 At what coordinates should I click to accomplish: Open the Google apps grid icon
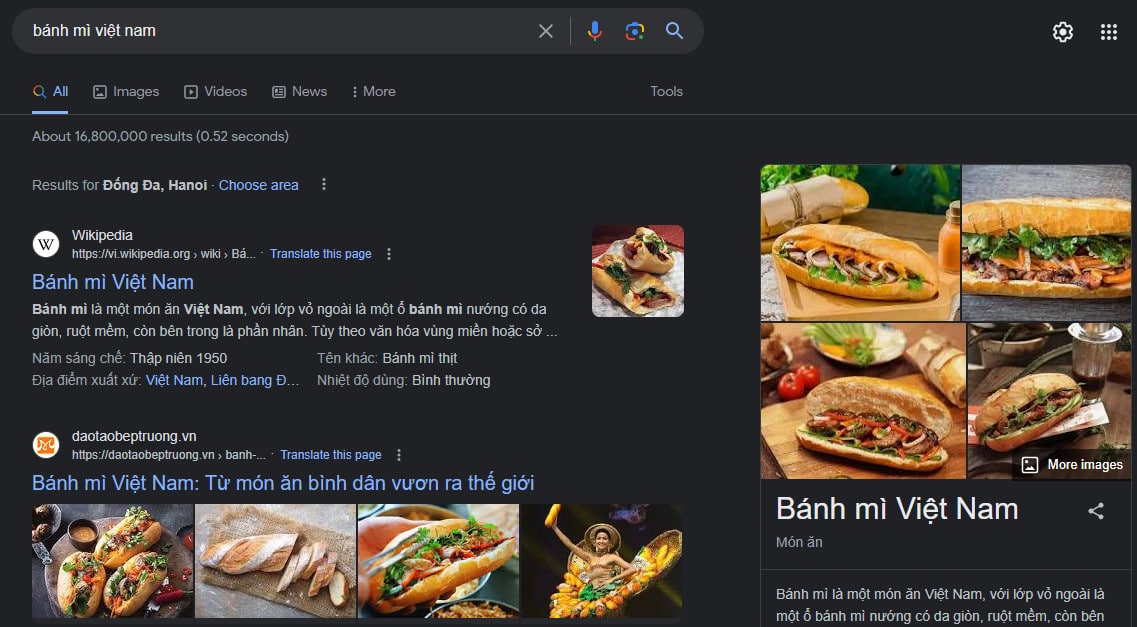pyautogui.click(x=1109, y=32)
